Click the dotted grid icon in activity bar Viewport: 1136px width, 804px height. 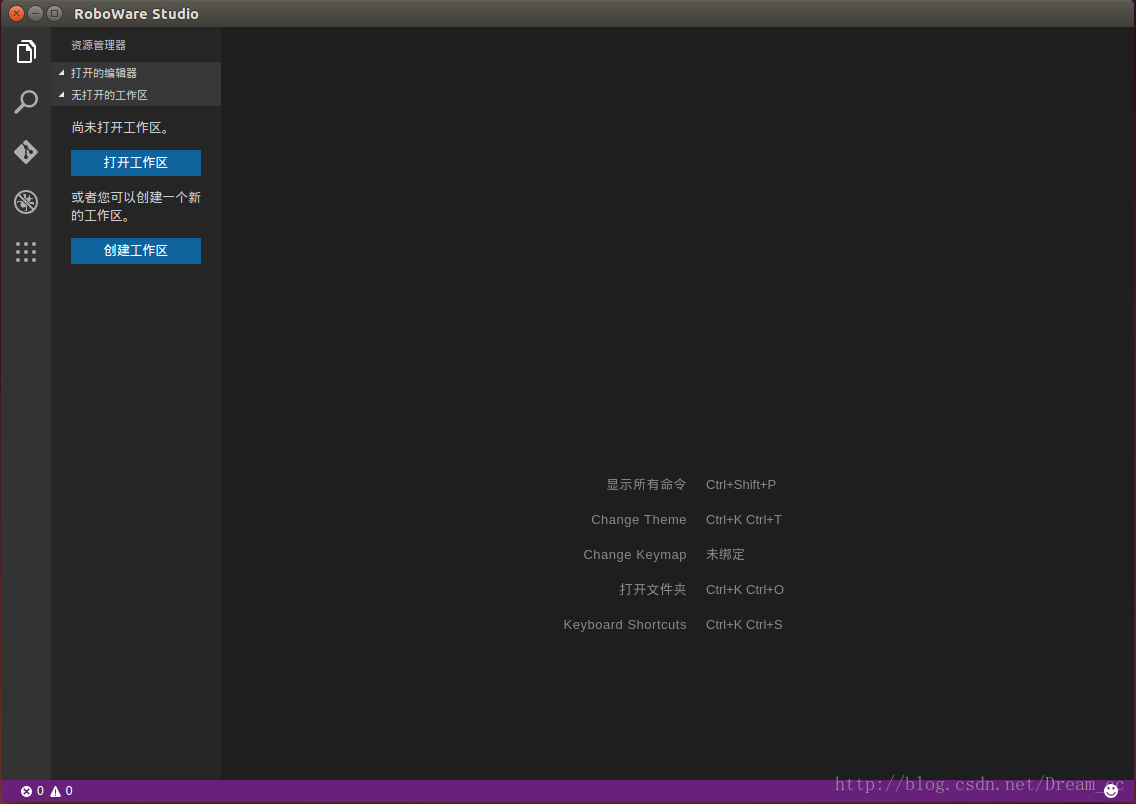point(26,252)
